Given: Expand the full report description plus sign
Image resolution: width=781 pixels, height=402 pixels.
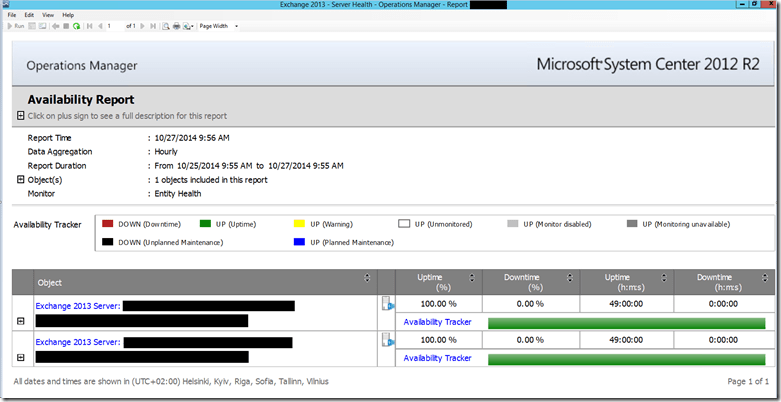Looking at the screenshot, I should tap(21, 117).
